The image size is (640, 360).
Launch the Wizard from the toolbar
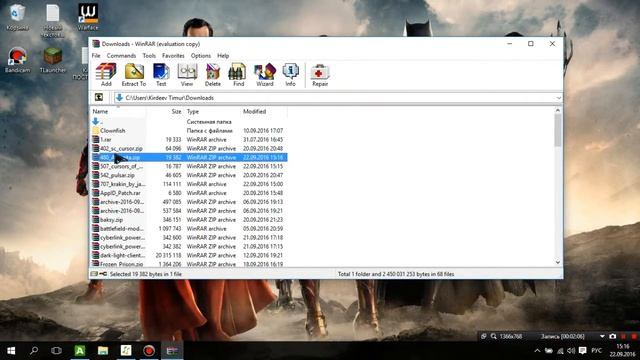click(x=264, y=75)
